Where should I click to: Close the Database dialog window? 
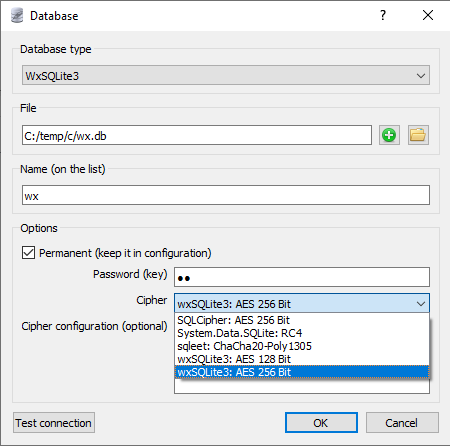click(x=428, y=15)
